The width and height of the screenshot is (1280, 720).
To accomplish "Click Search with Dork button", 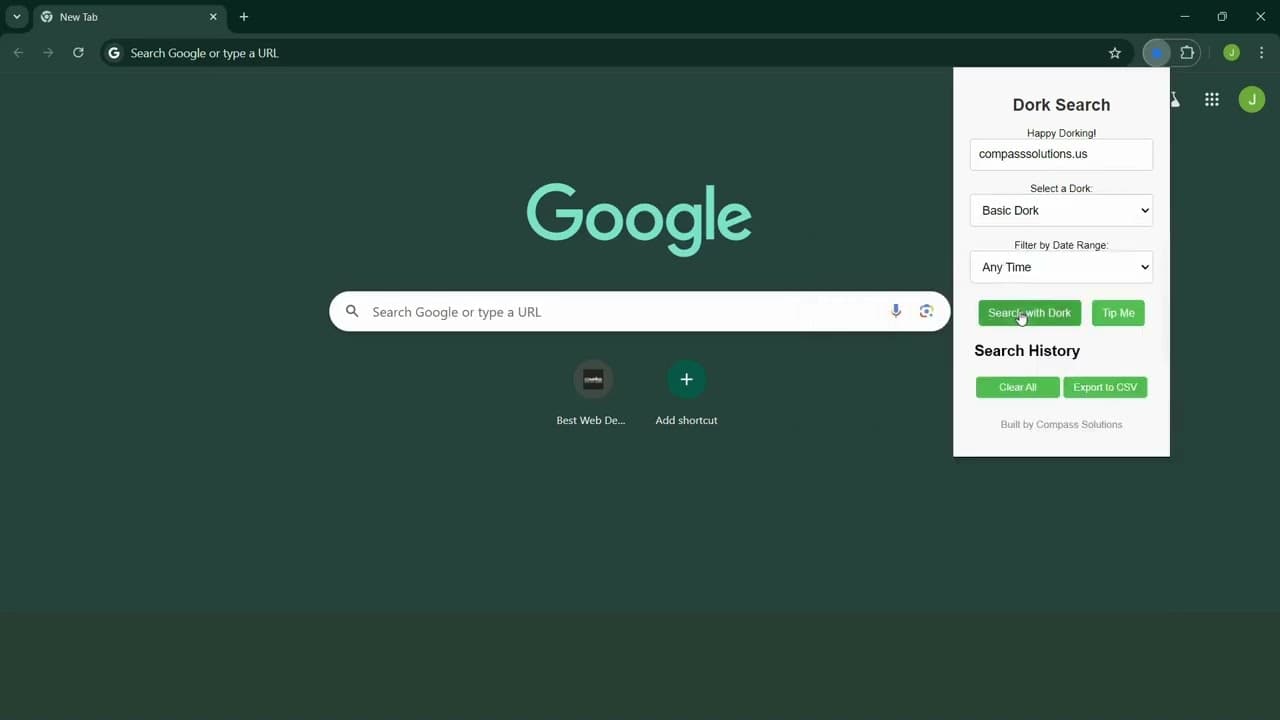I will coord(1029,313).
